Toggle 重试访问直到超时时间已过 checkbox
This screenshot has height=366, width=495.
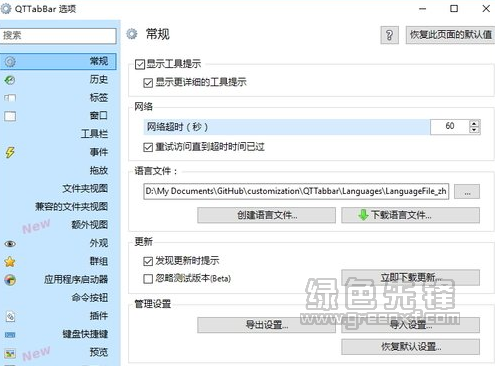tap(148, 147)
